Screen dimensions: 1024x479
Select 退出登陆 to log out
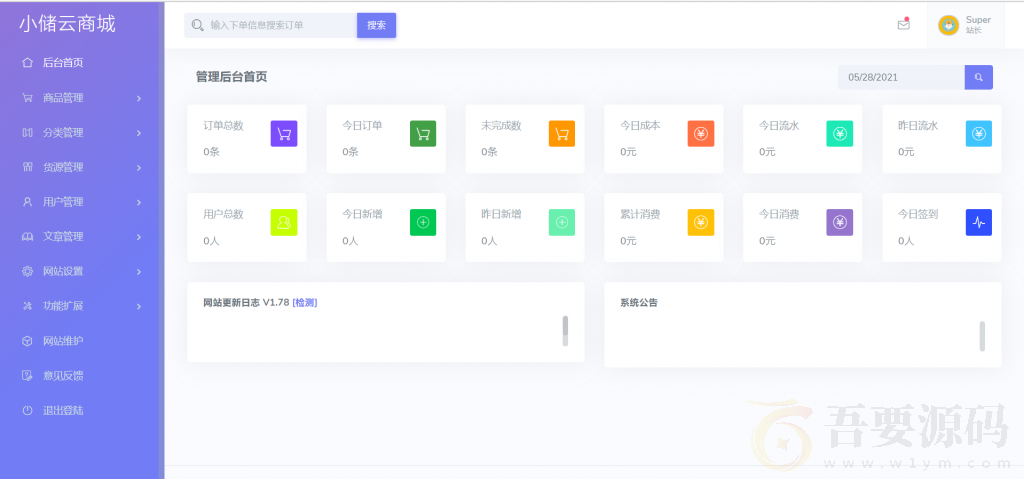[x=62, y=411]
